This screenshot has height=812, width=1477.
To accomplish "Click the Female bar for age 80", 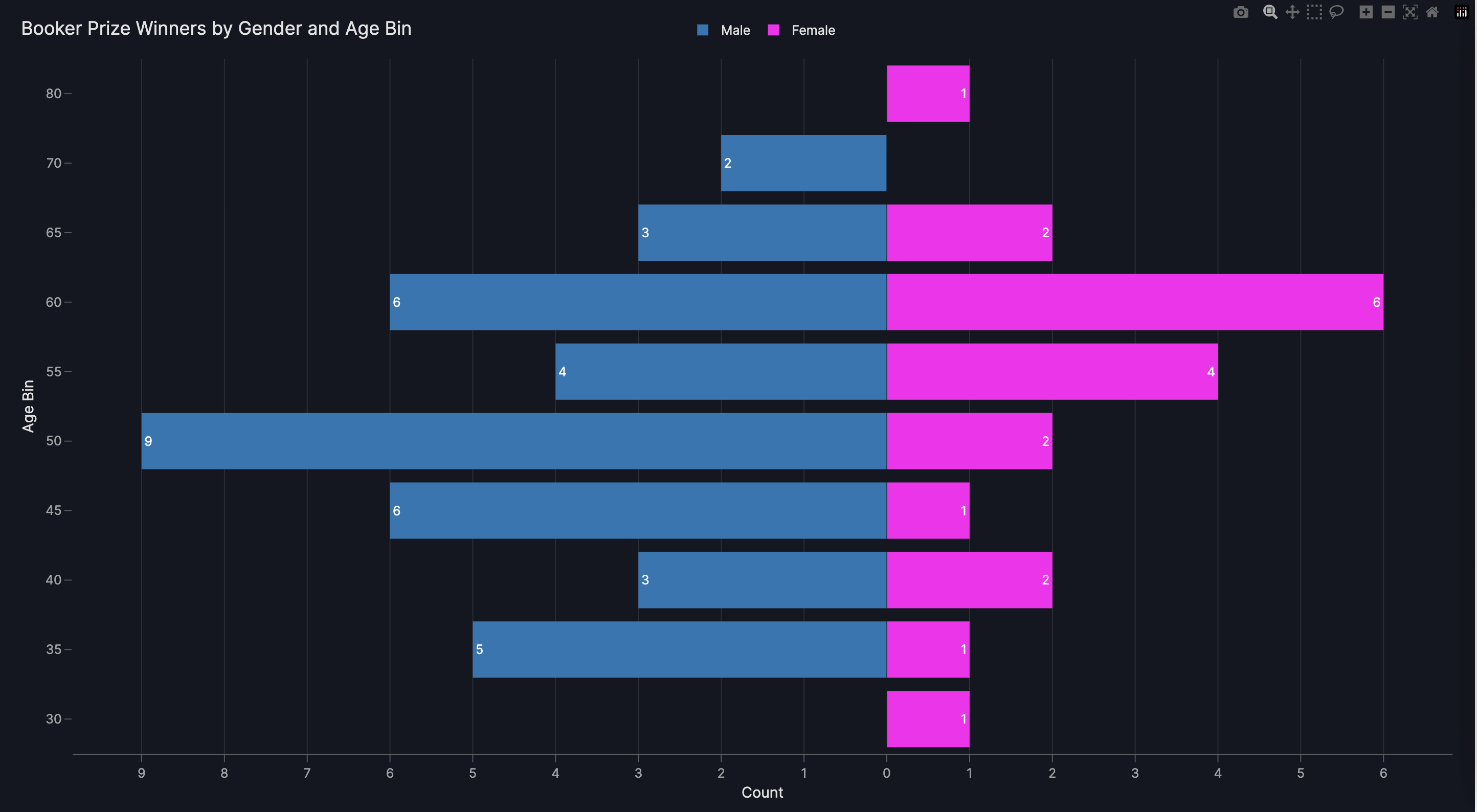I will (928, 94).
